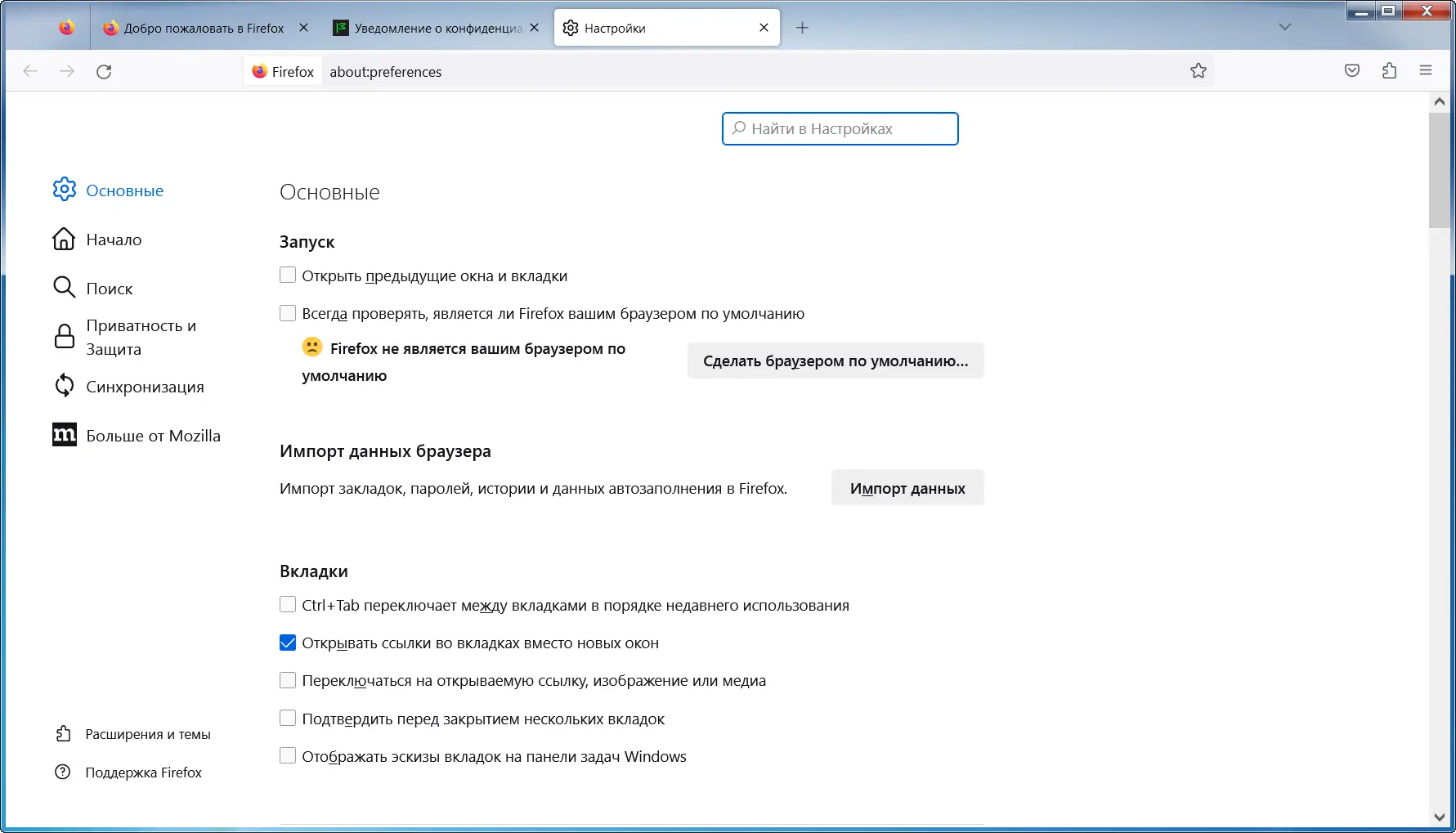Click the vertical scrollbar thumb
The image size is (1456, 833).
1440,170
